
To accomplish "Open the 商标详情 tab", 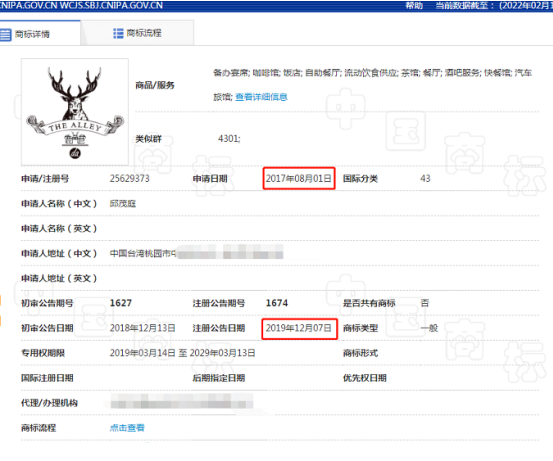I will click(x=39, y=33).
